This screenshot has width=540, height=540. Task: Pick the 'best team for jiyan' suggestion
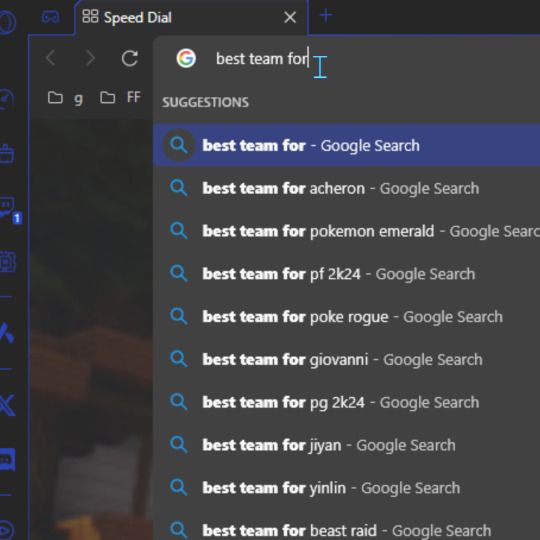coord(346,445)
